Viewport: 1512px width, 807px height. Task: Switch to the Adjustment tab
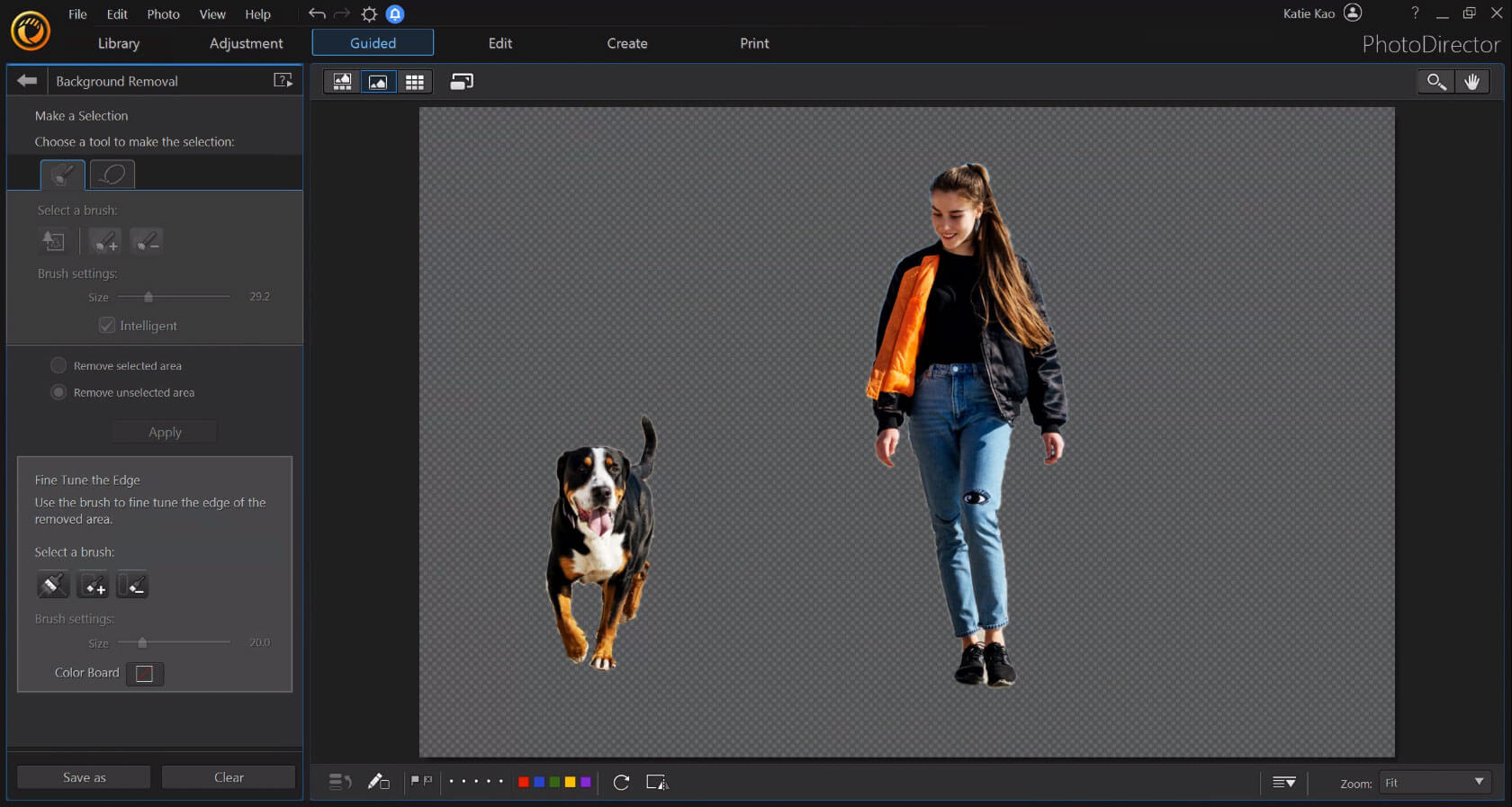(246, 43)
